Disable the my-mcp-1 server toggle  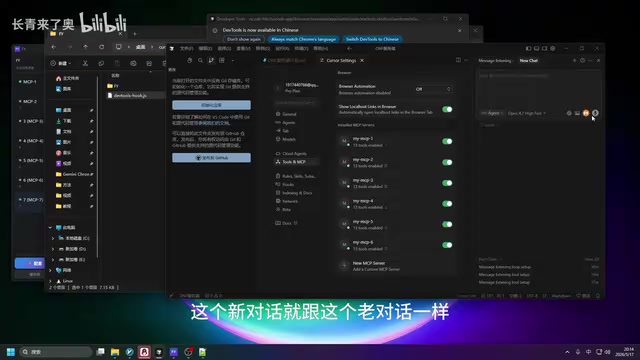point(447,141)
